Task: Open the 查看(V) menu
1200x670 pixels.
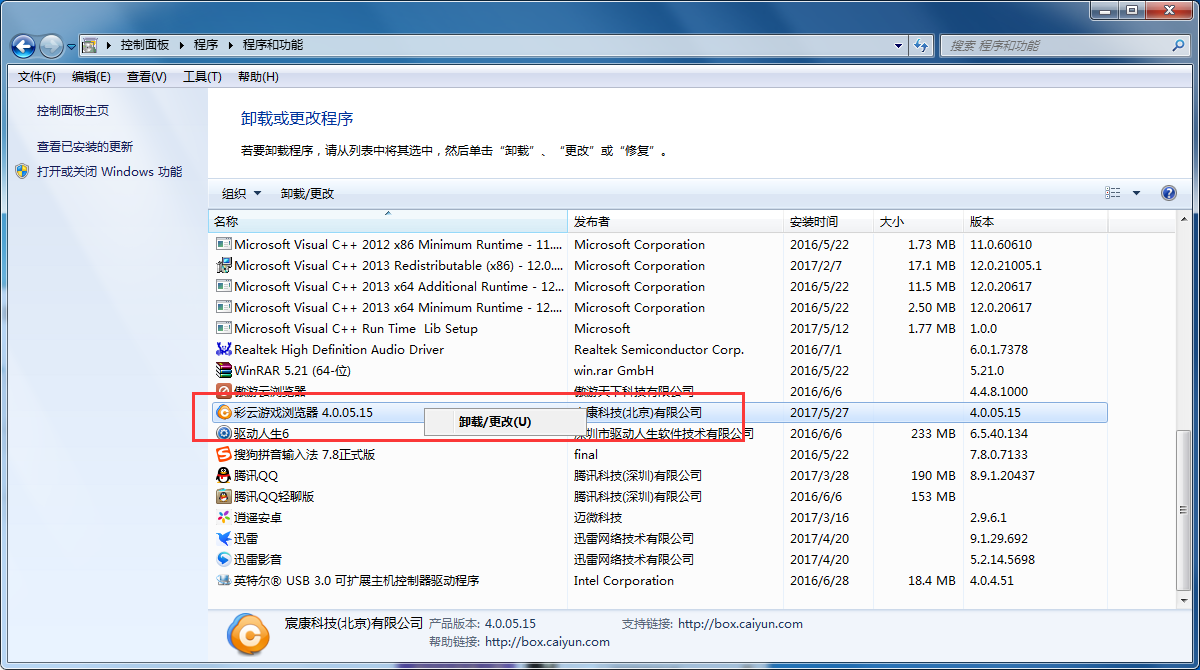Action: [x=146, y=77]
